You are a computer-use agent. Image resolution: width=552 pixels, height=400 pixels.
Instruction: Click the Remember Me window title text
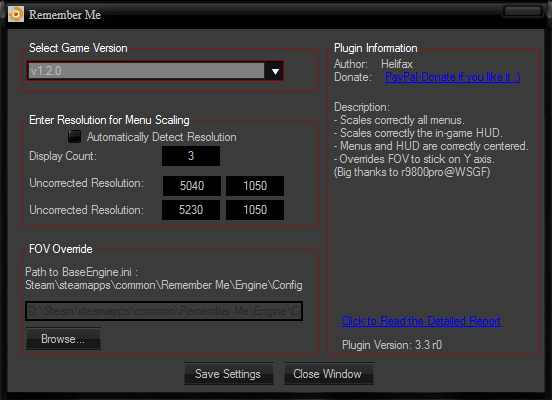[65, 15]
